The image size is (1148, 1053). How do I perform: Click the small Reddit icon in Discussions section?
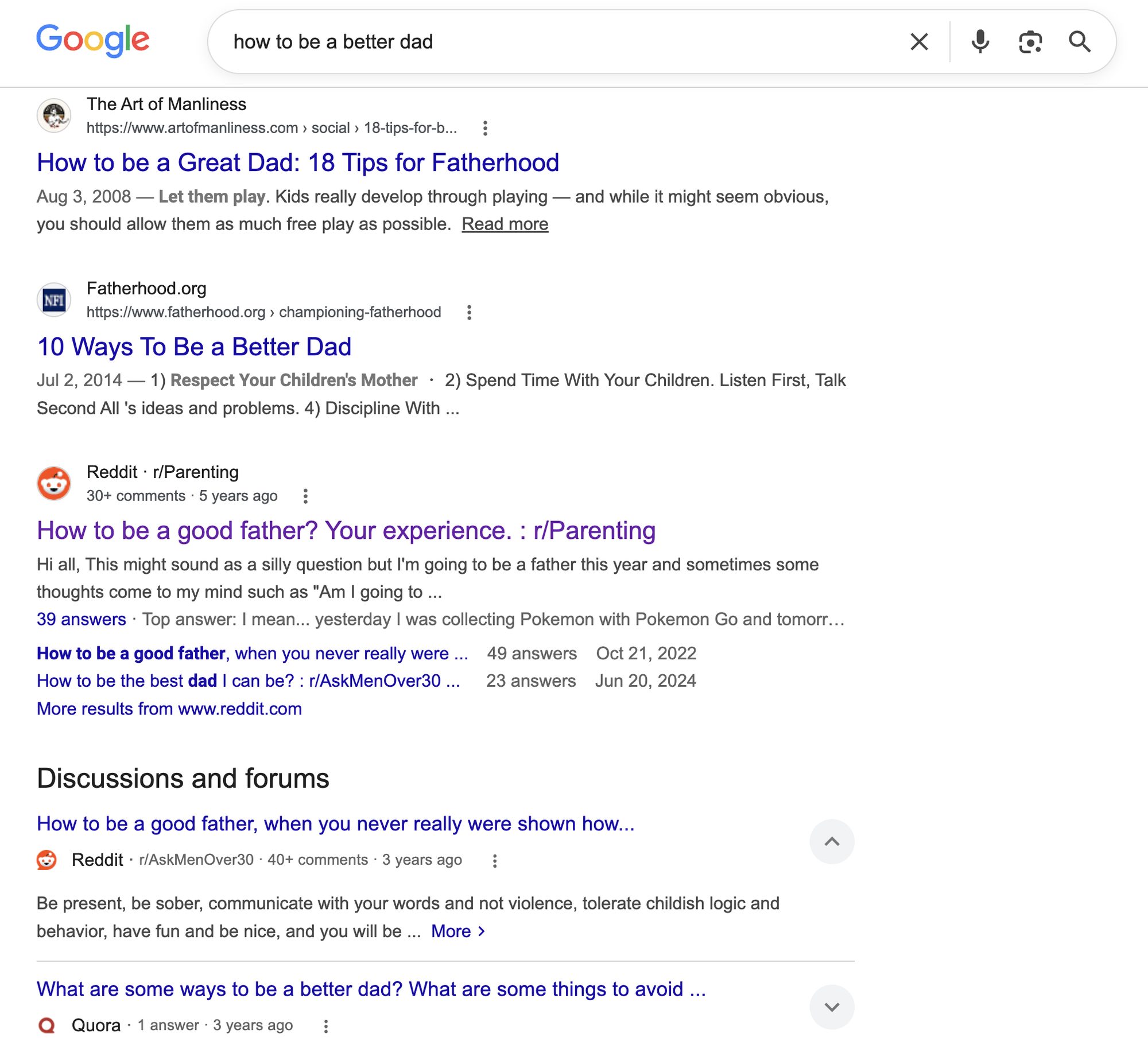[46, 860]
